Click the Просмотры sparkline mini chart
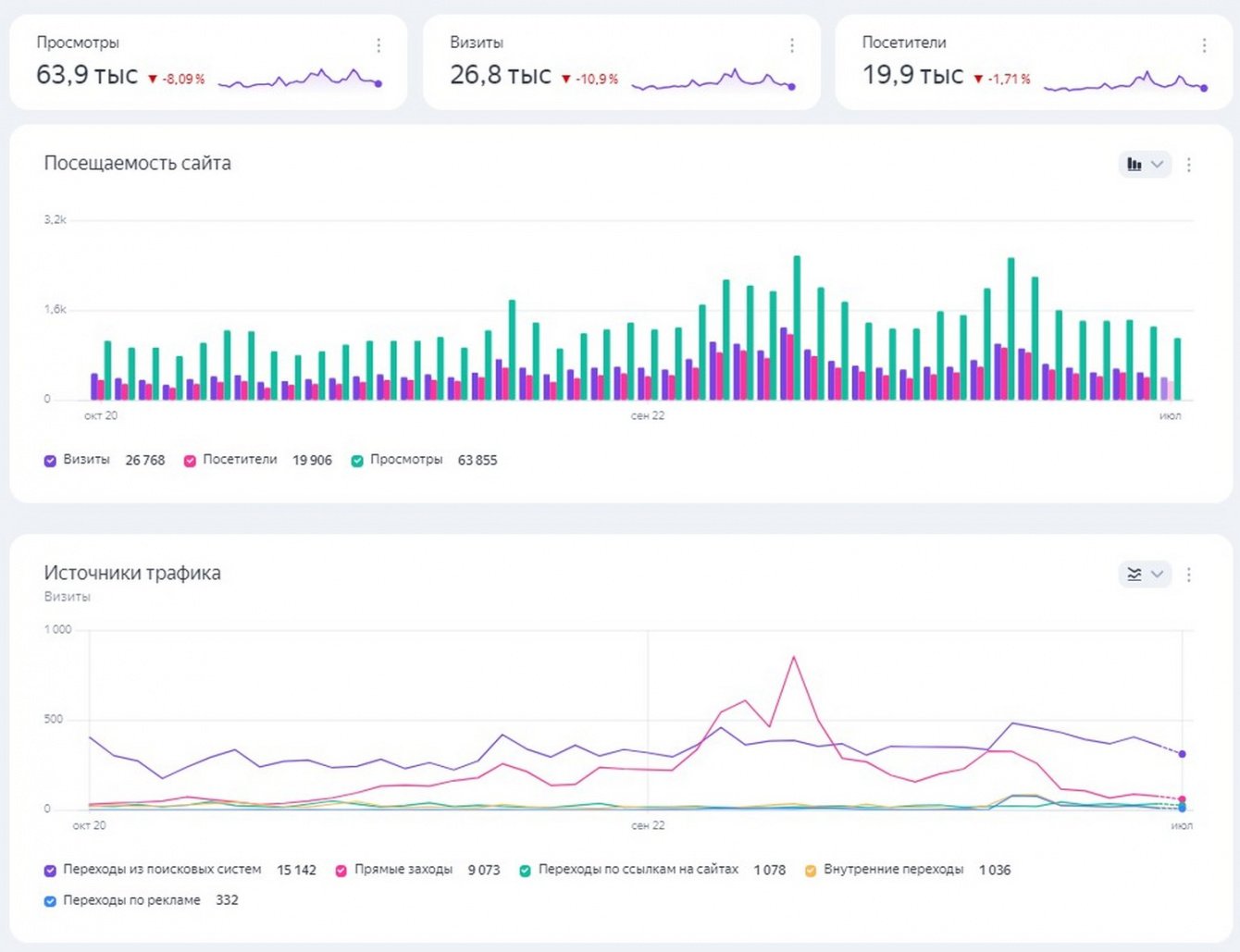This screenshot has height=952, width=1240. tap(300, 80)
